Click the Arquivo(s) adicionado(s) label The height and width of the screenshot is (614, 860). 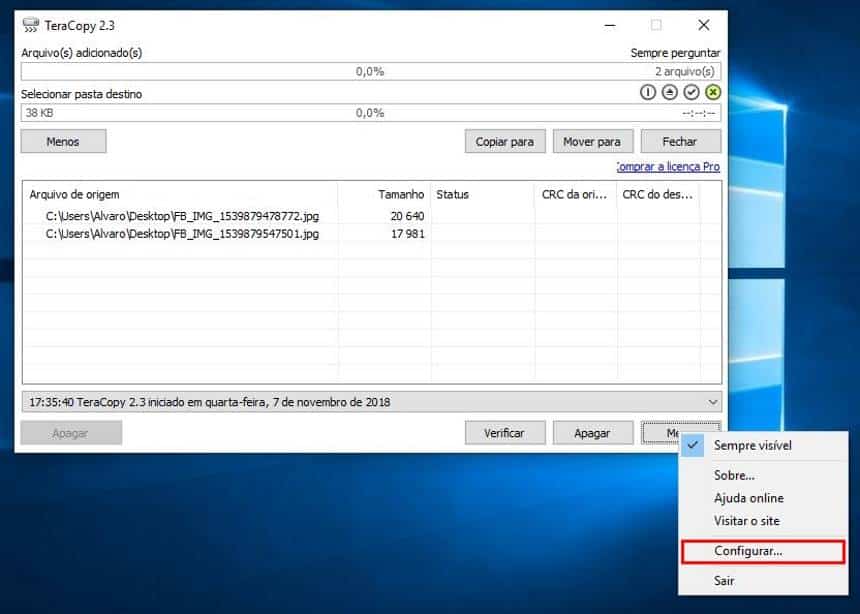[x=82, y=53]
